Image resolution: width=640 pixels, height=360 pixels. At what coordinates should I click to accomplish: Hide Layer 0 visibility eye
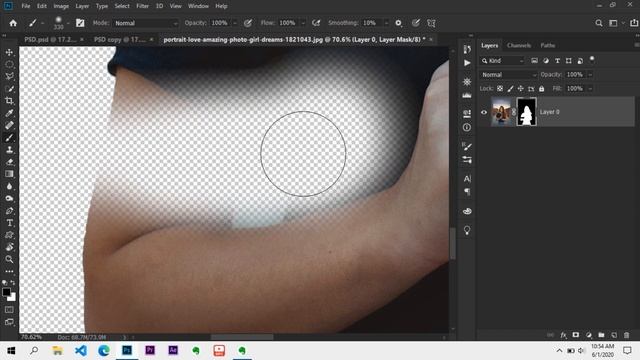[484, 112]
